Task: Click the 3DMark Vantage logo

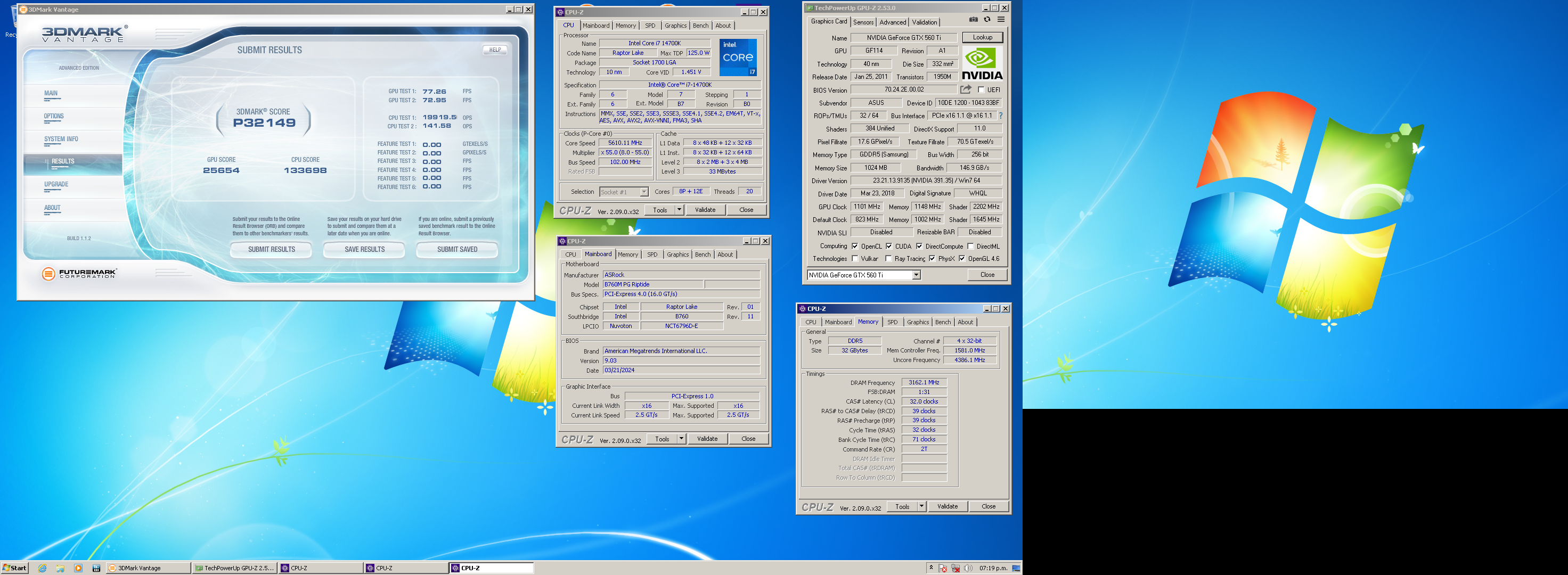Action: [85, 34]
